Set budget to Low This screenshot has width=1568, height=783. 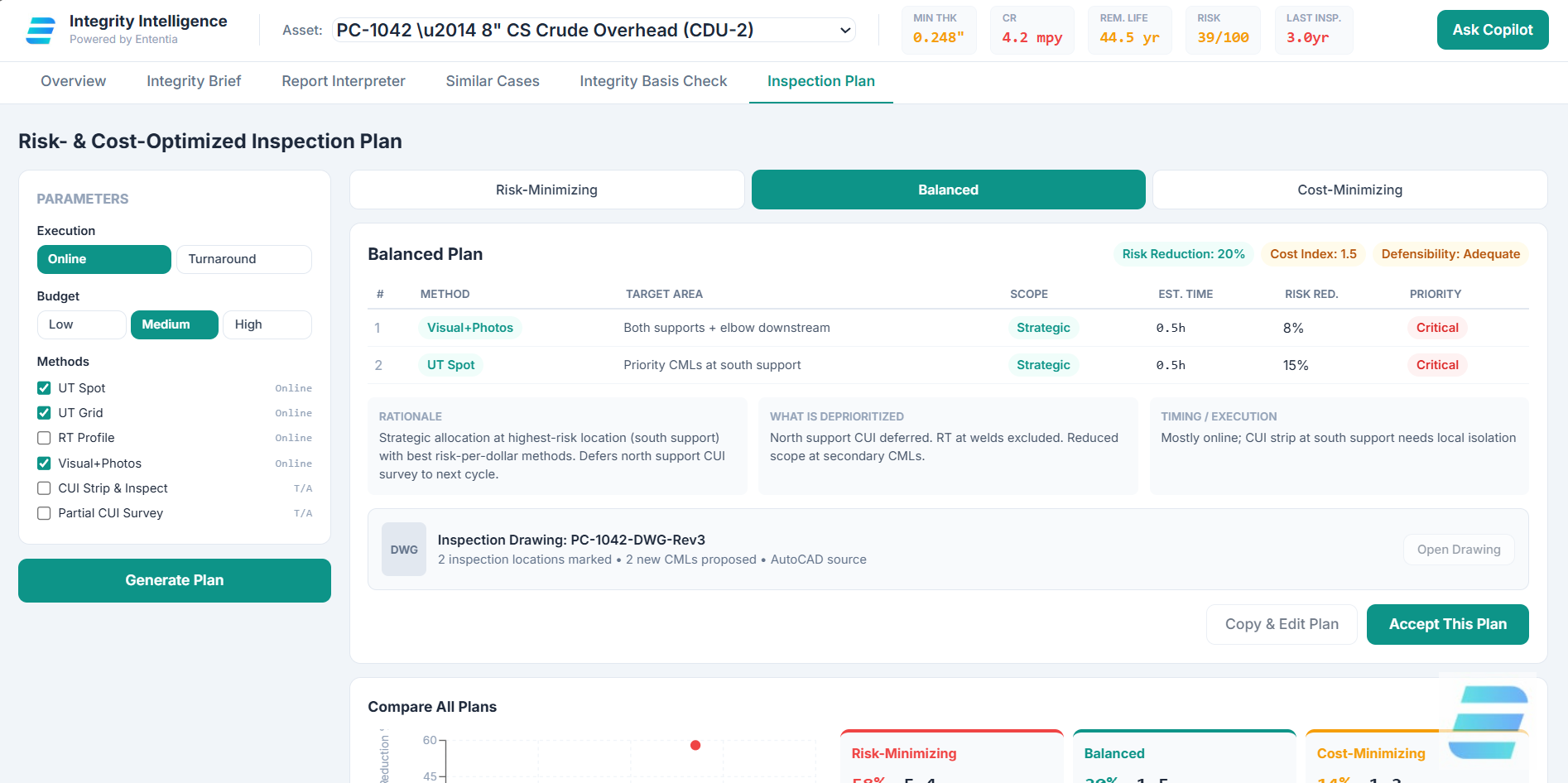[x=82, y=324]
